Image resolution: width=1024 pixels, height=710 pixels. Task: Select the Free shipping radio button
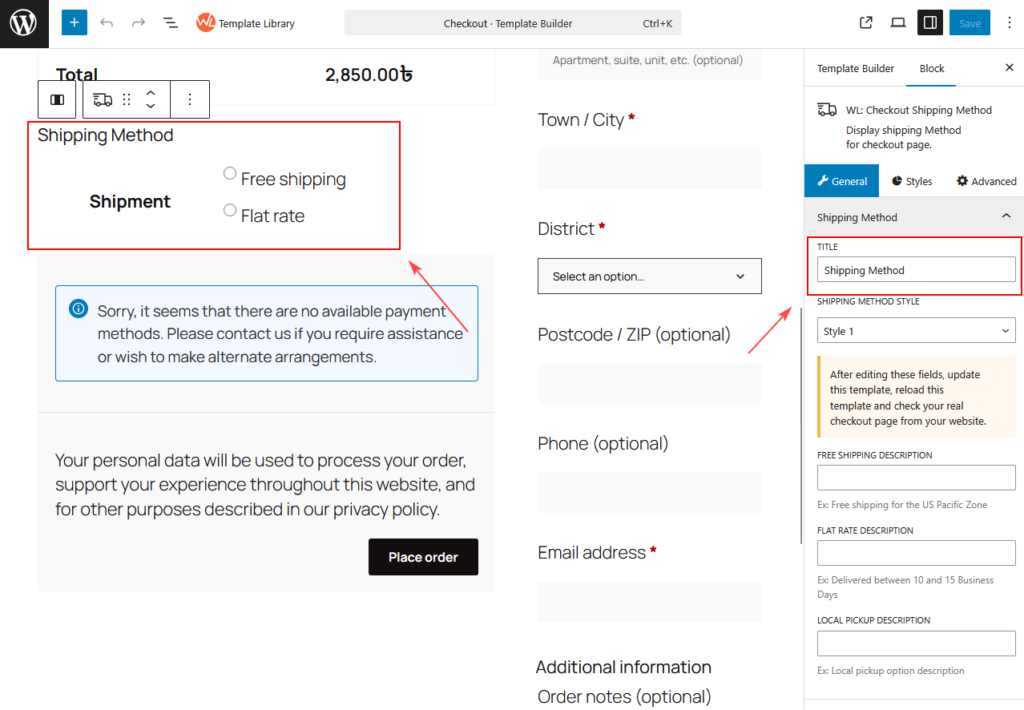(230, 174)
